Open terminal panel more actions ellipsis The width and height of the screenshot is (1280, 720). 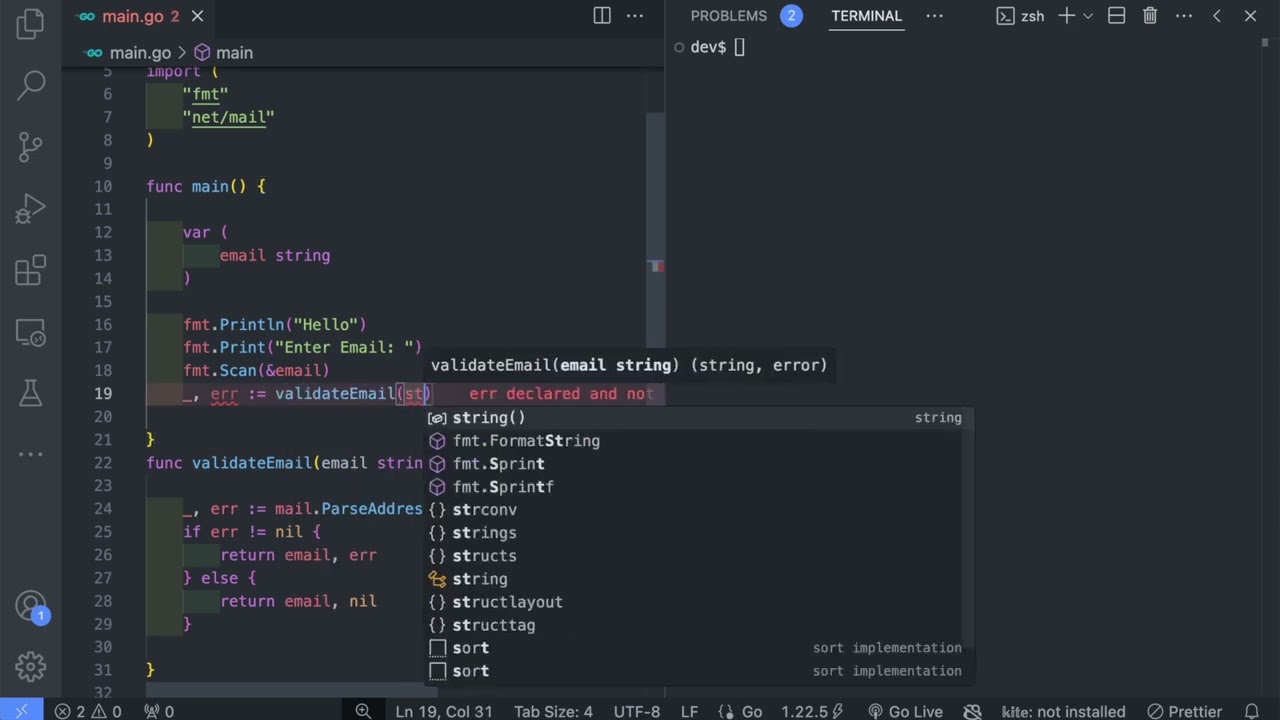point(1183,16)
